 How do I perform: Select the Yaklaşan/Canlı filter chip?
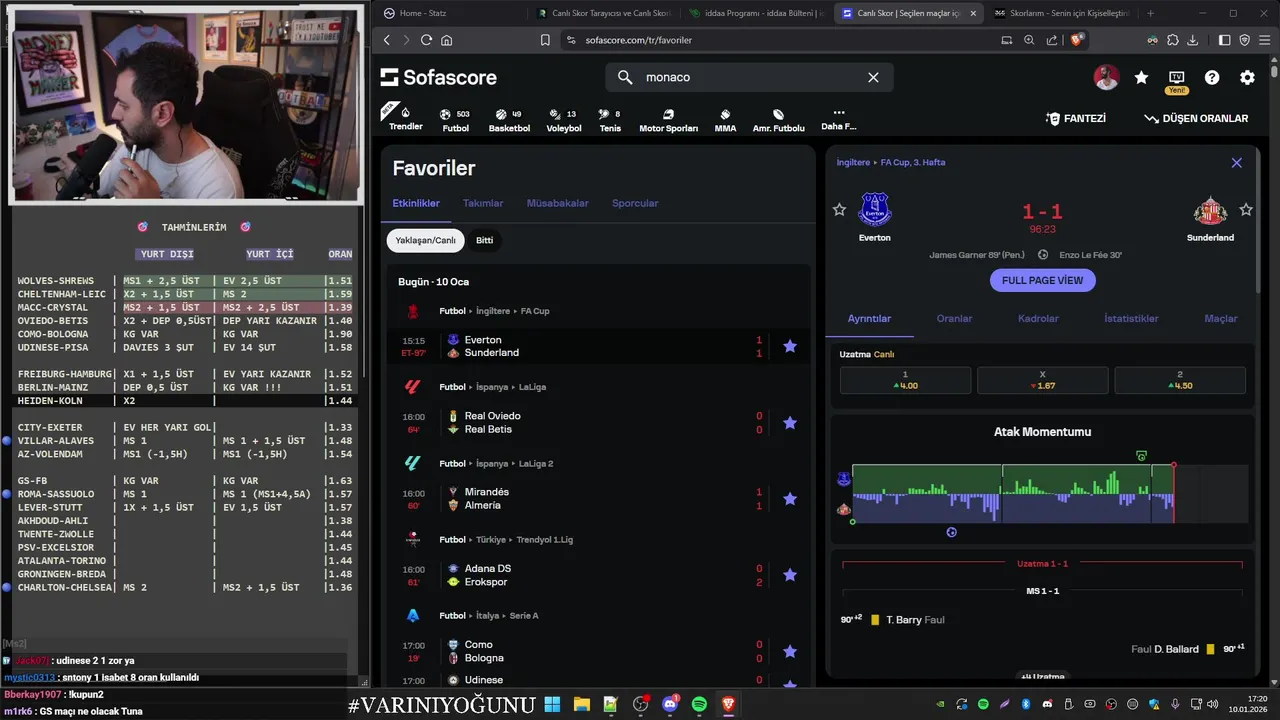pos(425,240)
